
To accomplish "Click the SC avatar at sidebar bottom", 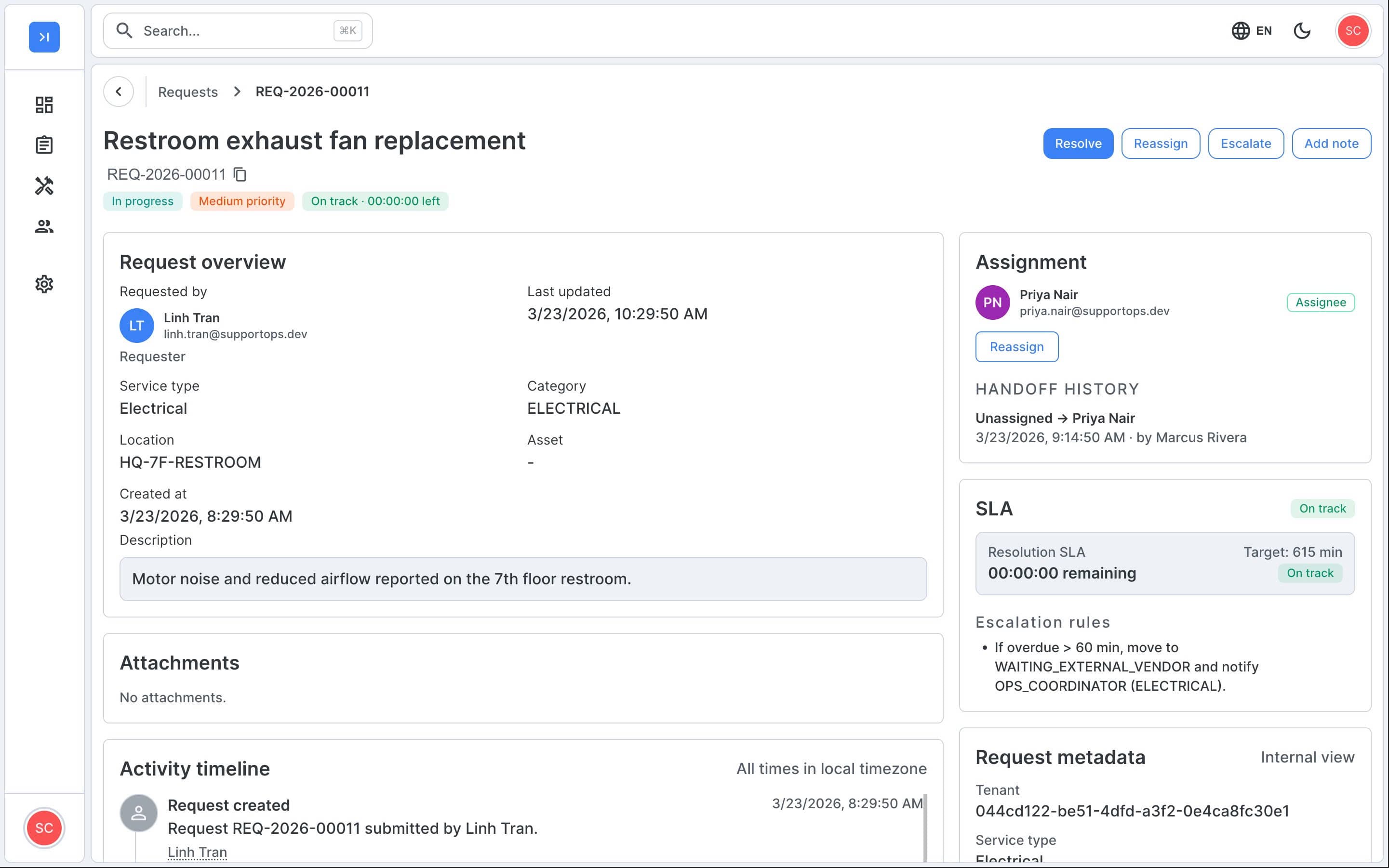I will pyautogui.click(x=44, y=828).
